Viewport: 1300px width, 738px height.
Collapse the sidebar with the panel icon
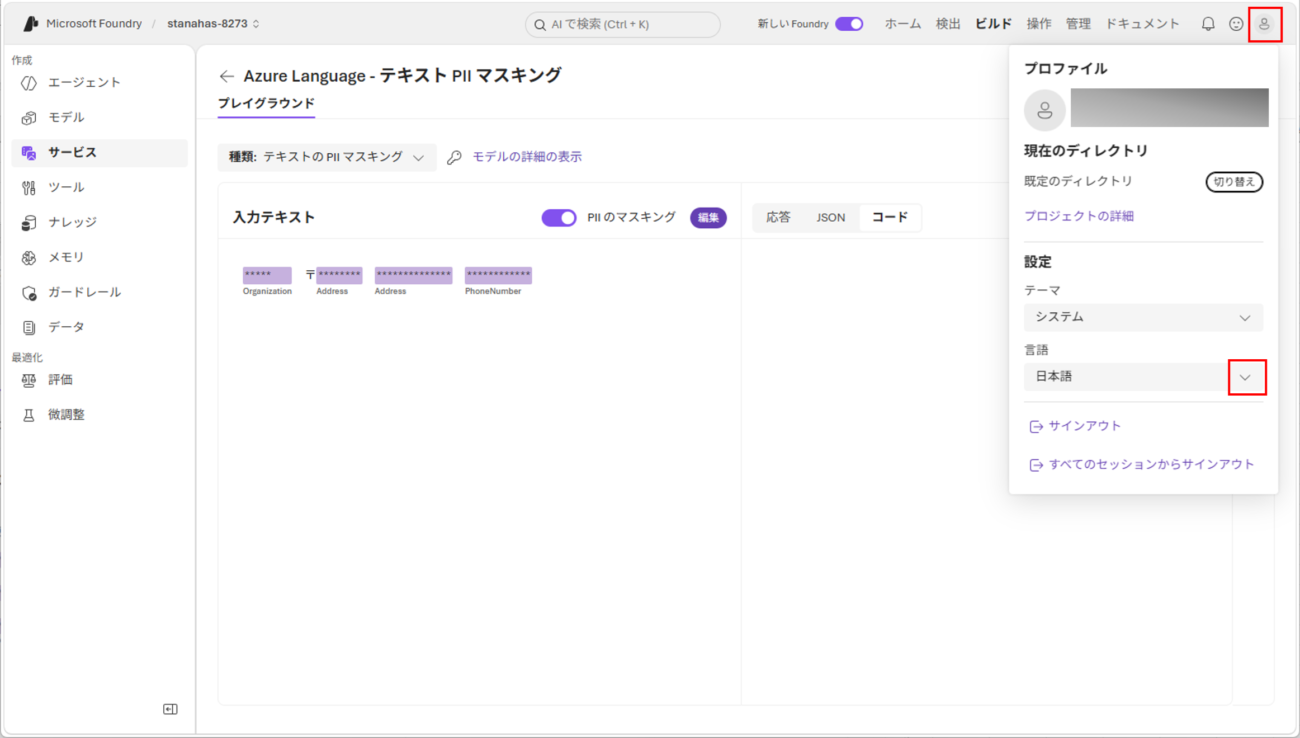click(170, 709)
